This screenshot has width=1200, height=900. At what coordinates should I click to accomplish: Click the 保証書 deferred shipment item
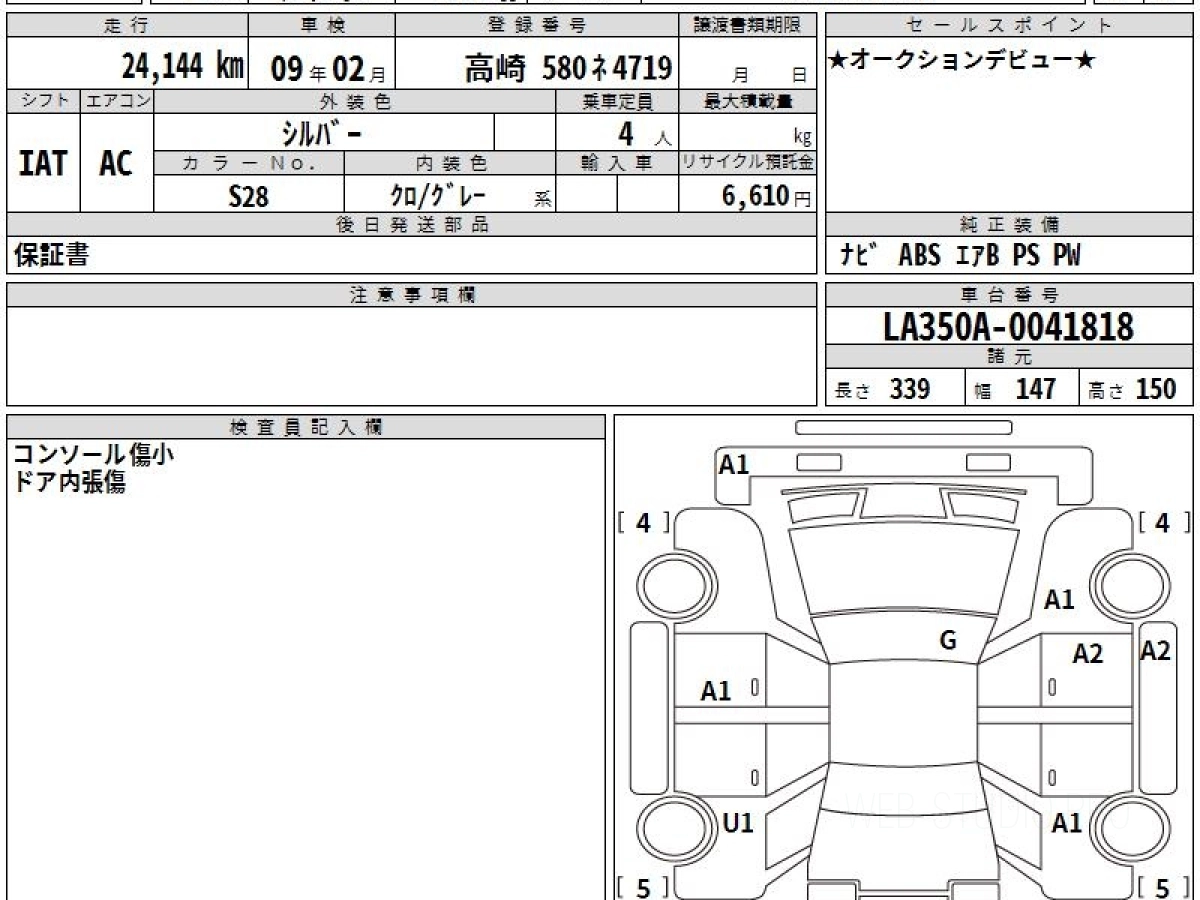click(x=51, y=256)
